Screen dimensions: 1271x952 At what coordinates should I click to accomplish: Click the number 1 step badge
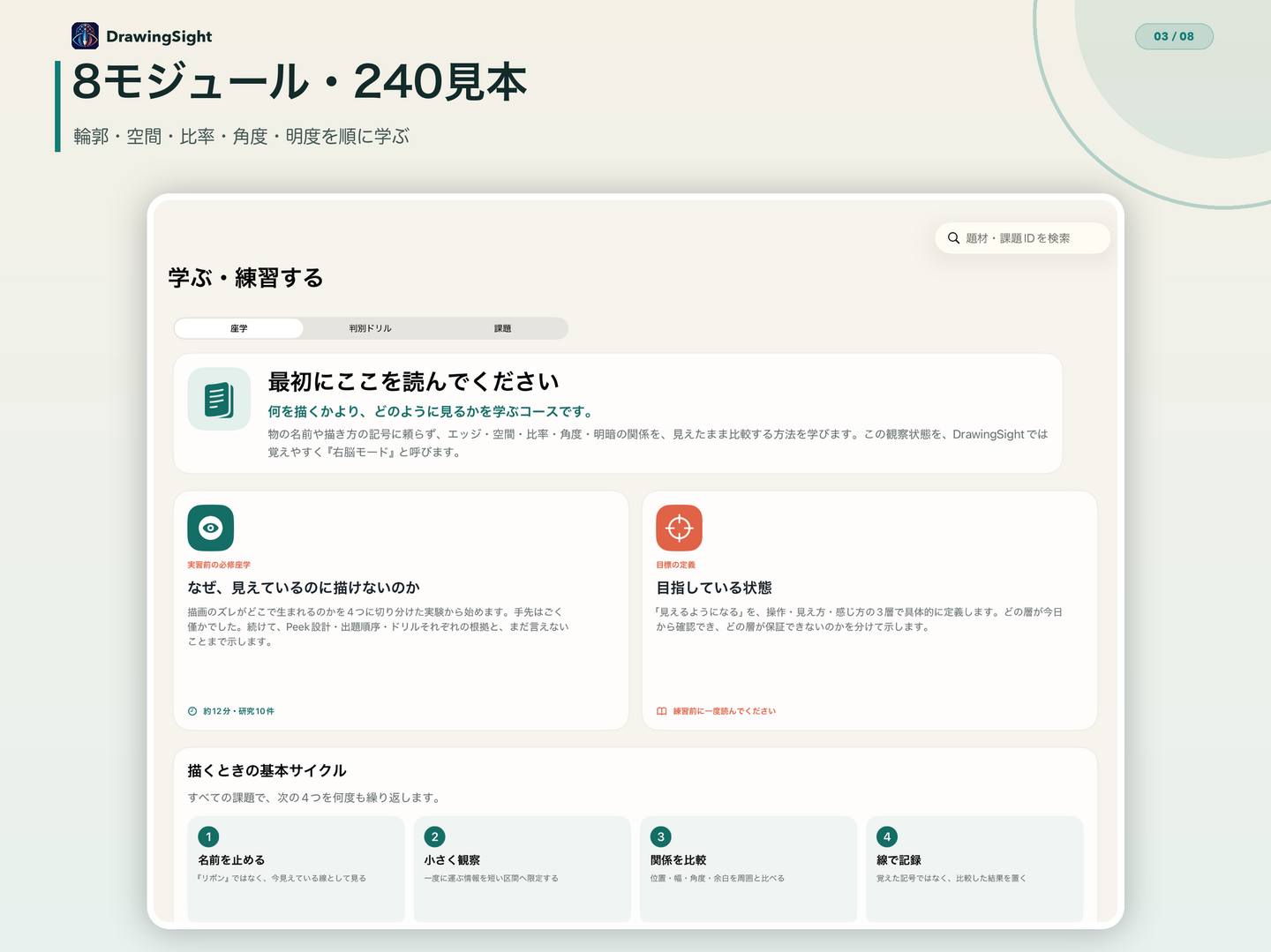[x=208, y=836]
